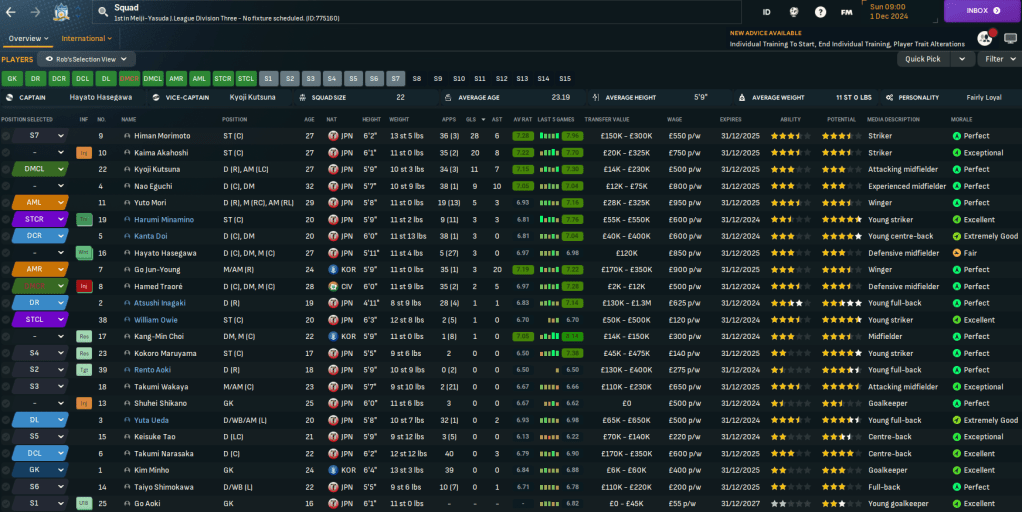Switch to the International tab
1022x512 pixels.
pyautogui.click(x=84, y=38)
